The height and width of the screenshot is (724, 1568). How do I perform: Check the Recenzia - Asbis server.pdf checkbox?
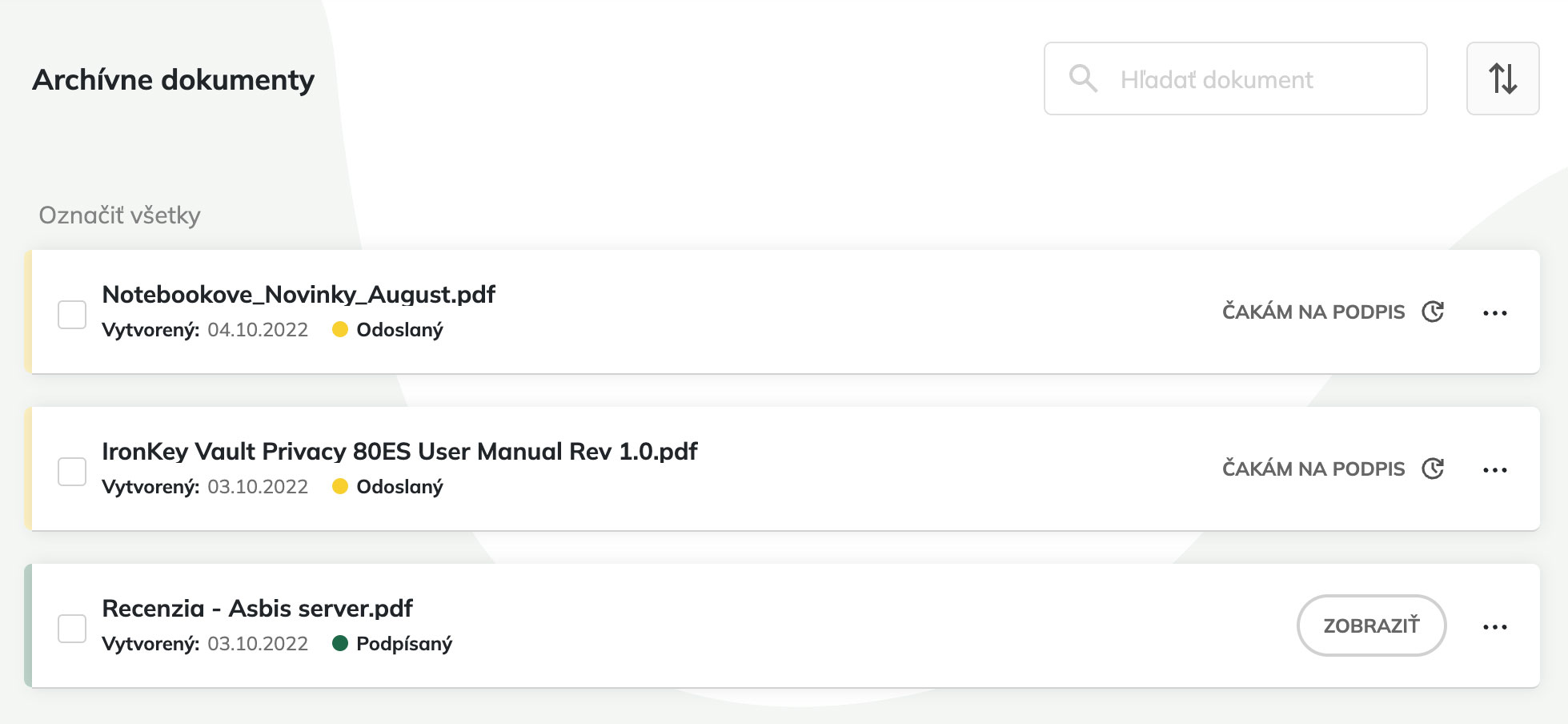[x=72, y=628]
